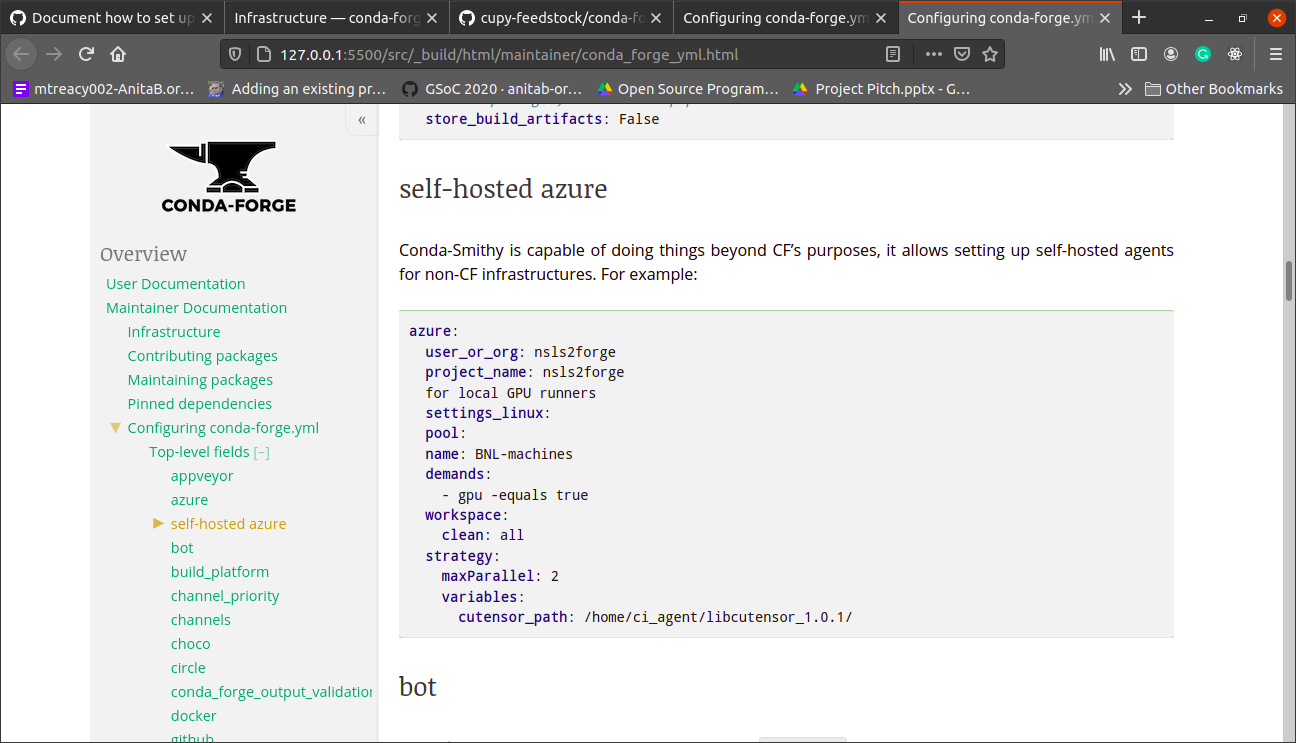Jump to the docker section

point(194,716)
